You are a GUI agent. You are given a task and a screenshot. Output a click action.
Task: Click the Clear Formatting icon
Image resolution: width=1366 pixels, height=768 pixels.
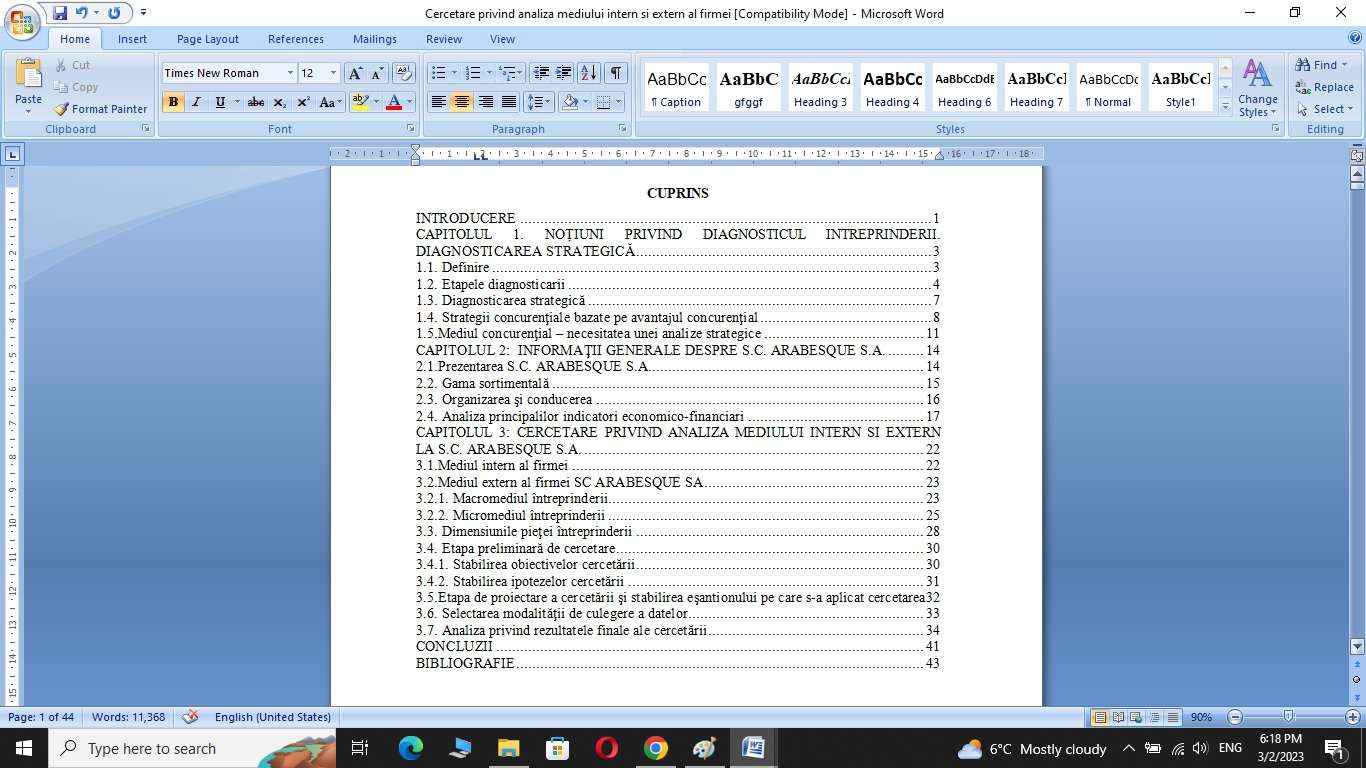point(404,73)
